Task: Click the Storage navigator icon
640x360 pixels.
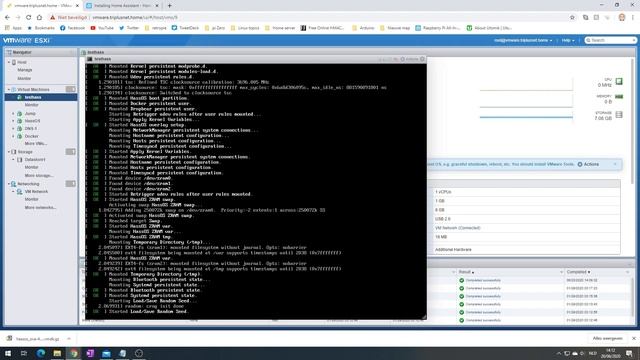Action: click(x=13, y=152)
